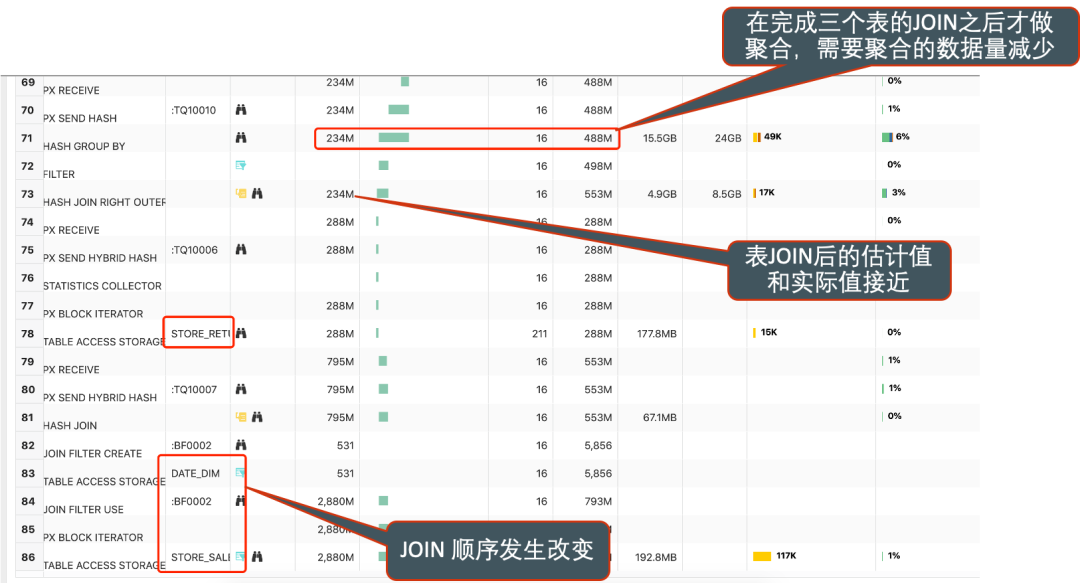
Task: Select the STATISTICS COLLECTOR operation
Action: click(x=102, y=286)
